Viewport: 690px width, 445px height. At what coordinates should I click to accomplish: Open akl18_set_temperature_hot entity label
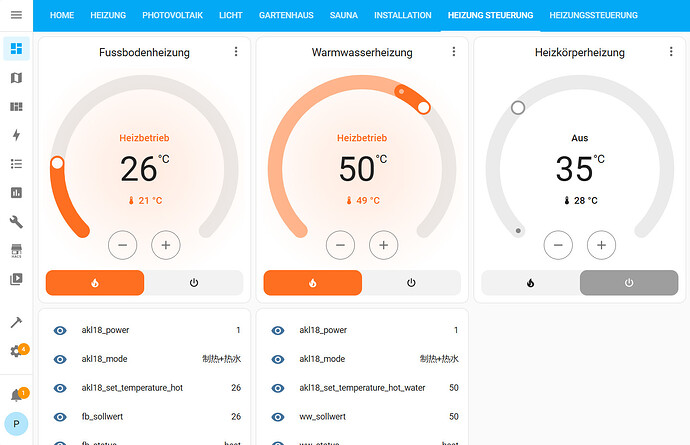pos(132,388)
